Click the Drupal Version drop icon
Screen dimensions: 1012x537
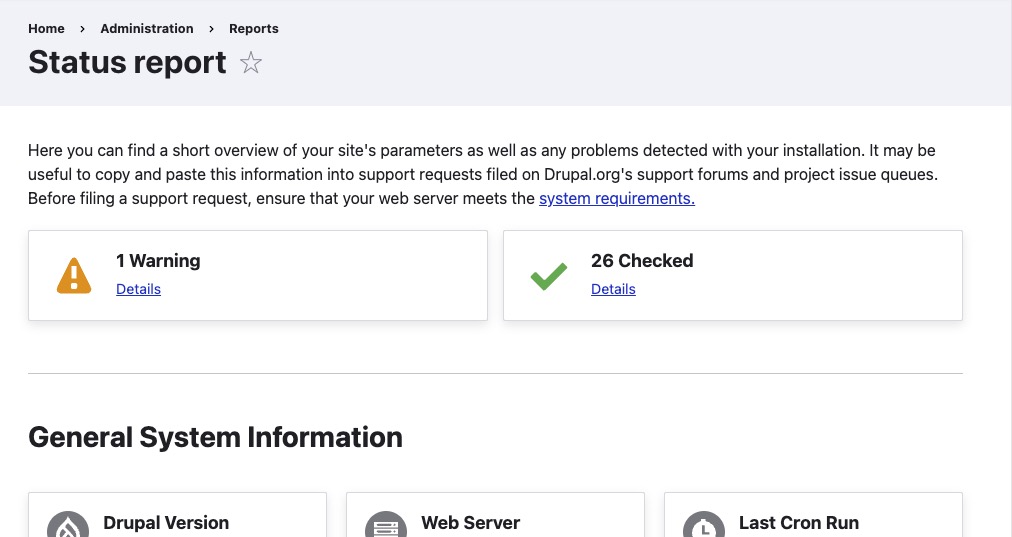[x=68, y=524]
